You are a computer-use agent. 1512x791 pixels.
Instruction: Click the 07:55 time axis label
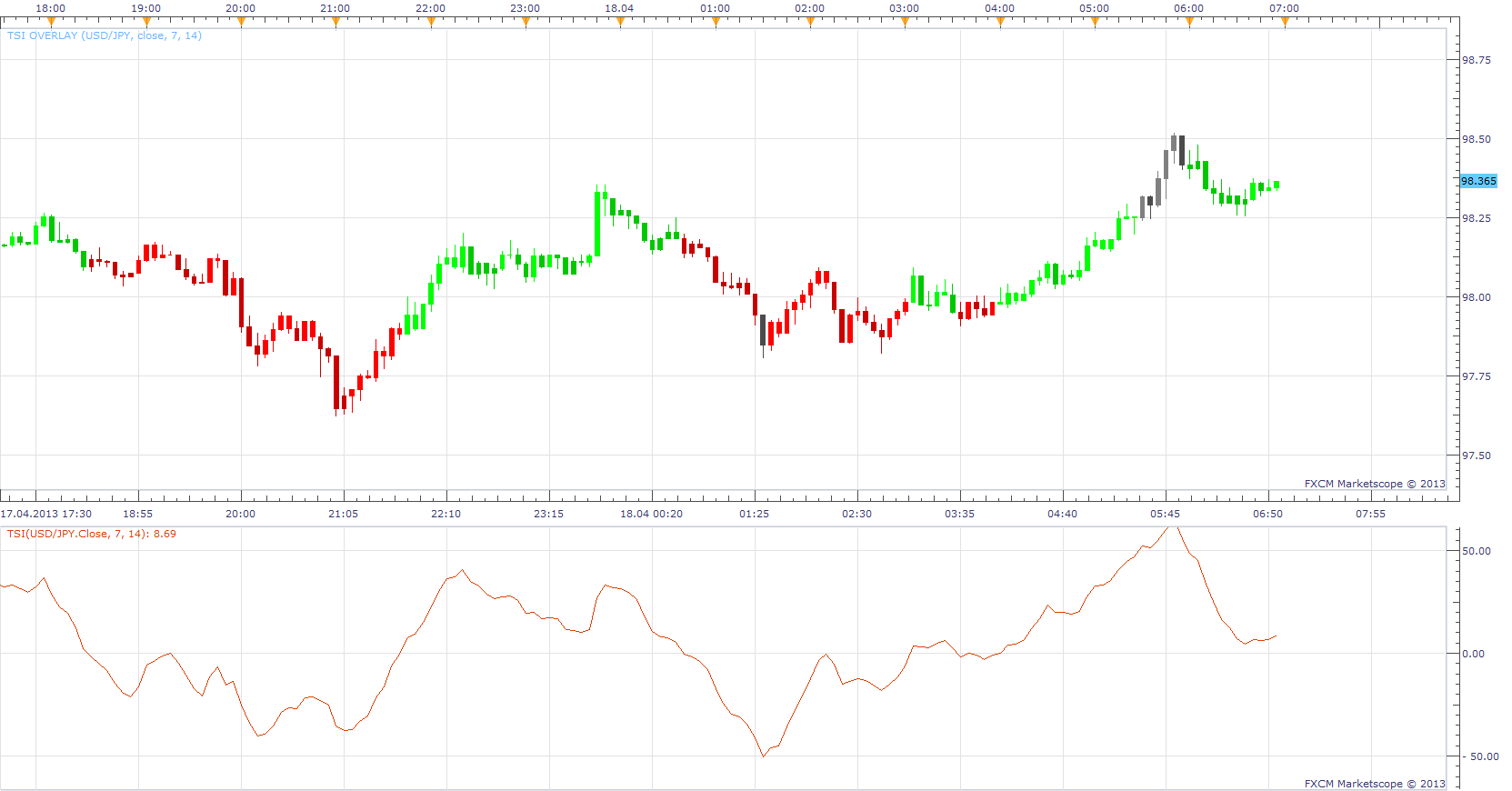point(1371,514)
